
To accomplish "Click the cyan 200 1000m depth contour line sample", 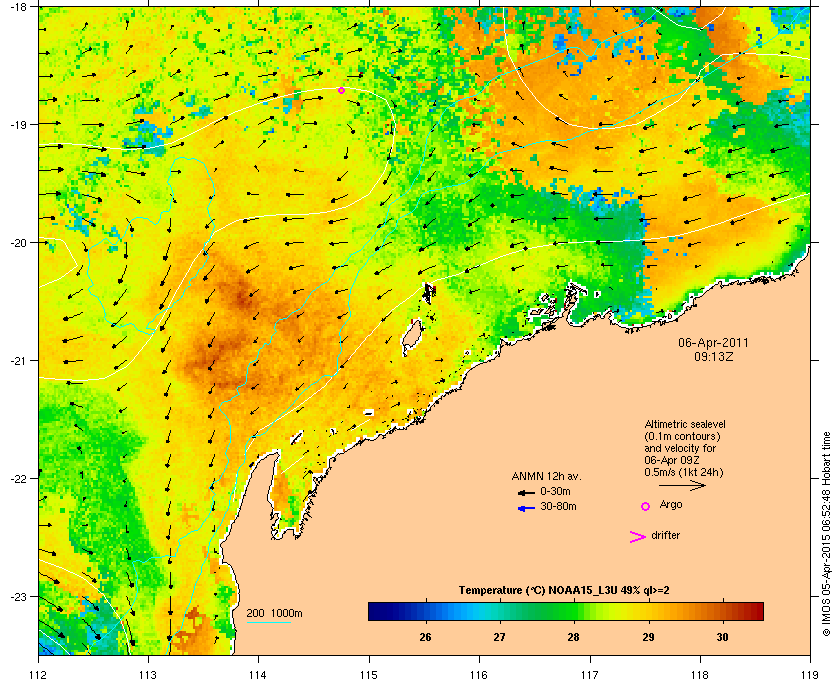I will pyautogui.click(x=268, y=623).
